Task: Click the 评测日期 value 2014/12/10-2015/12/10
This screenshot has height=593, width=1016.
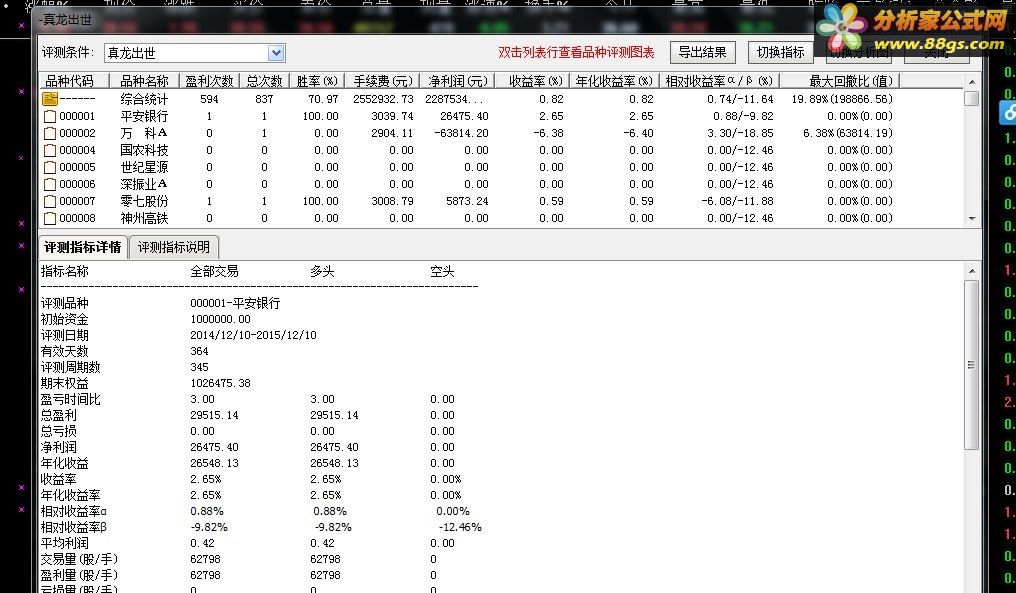Action: [x=253, y=335]
